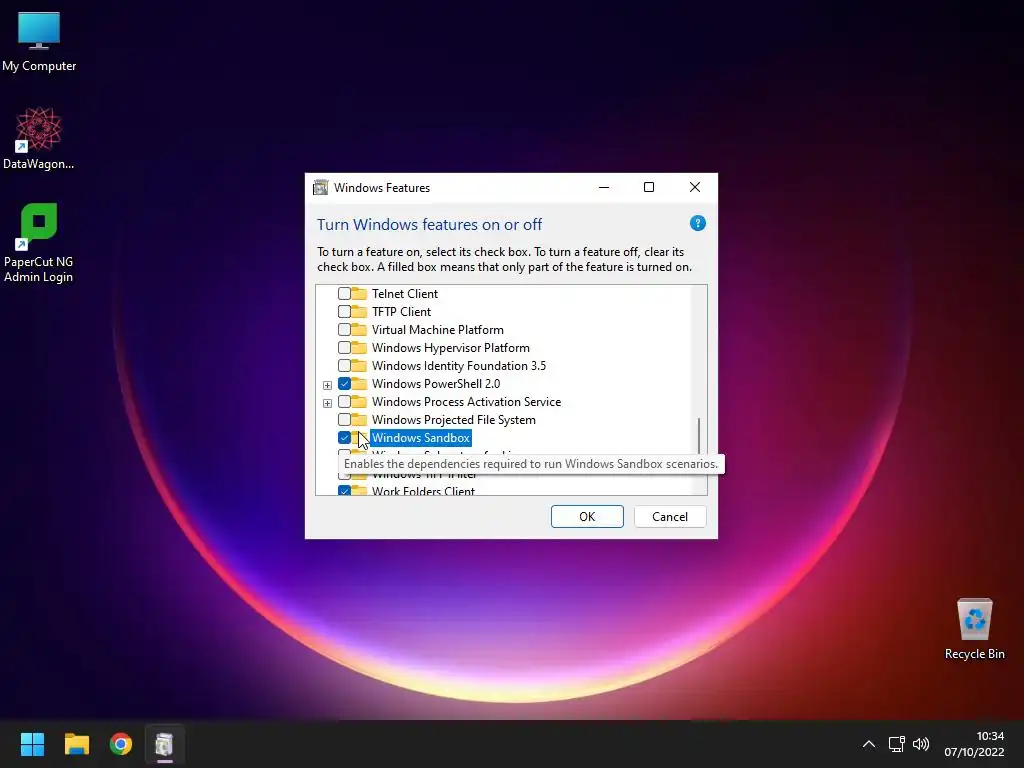1024x768 pixels.
Task: Click Windows PowerShell 2.0 folder icon
Action: point(359,383)
